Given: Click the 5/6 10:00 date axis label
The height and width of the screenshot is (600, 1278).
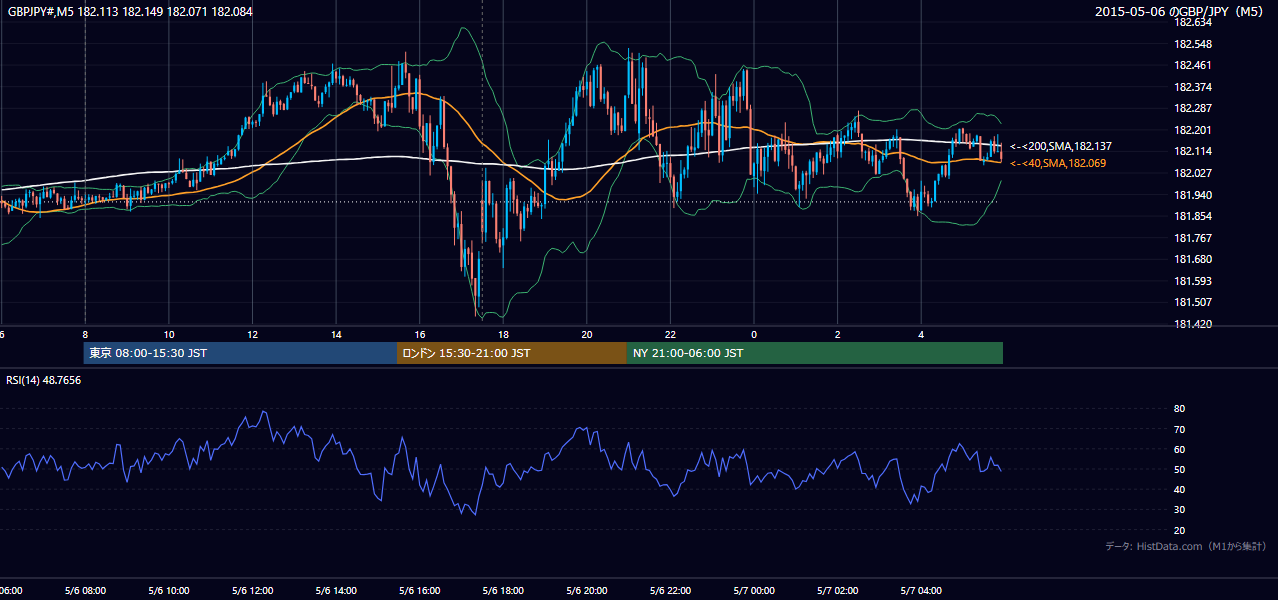Looking at the screenshot, I should click(x=169, y=591).
